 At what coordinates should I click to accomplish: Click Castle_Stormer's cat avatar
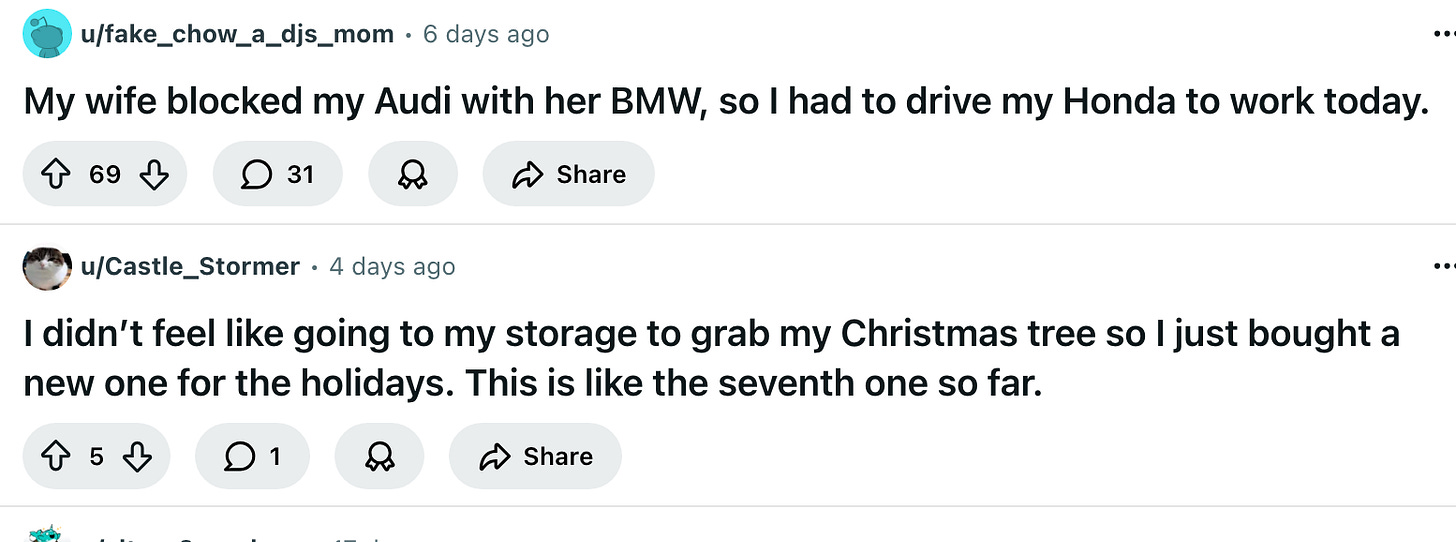coord(47,267)
